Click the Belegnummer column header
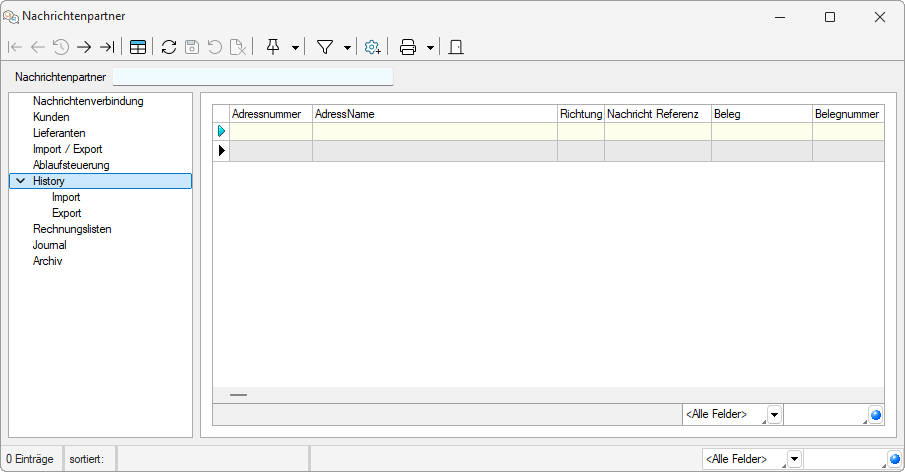Image resolution: width=905 pixels, height=472 pixels. (x=847, y=114)
